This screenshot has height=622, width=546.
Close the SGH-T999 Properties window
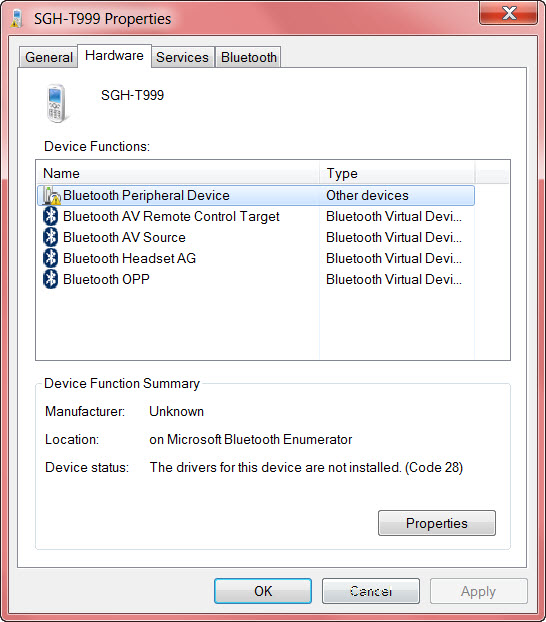click(509, 13)
